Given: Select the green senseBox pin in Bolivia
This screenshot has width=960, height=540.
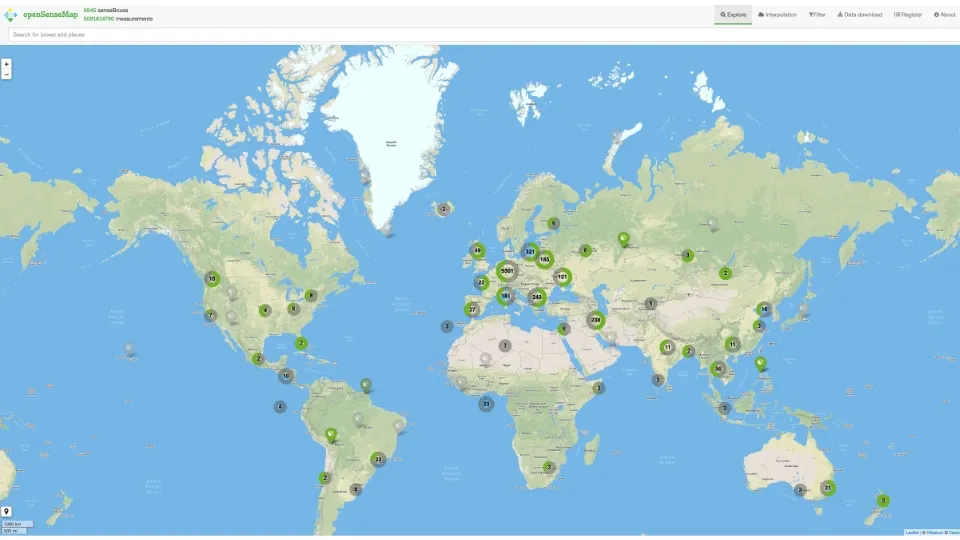Looking at the screenshot, I should pos(331,436).
